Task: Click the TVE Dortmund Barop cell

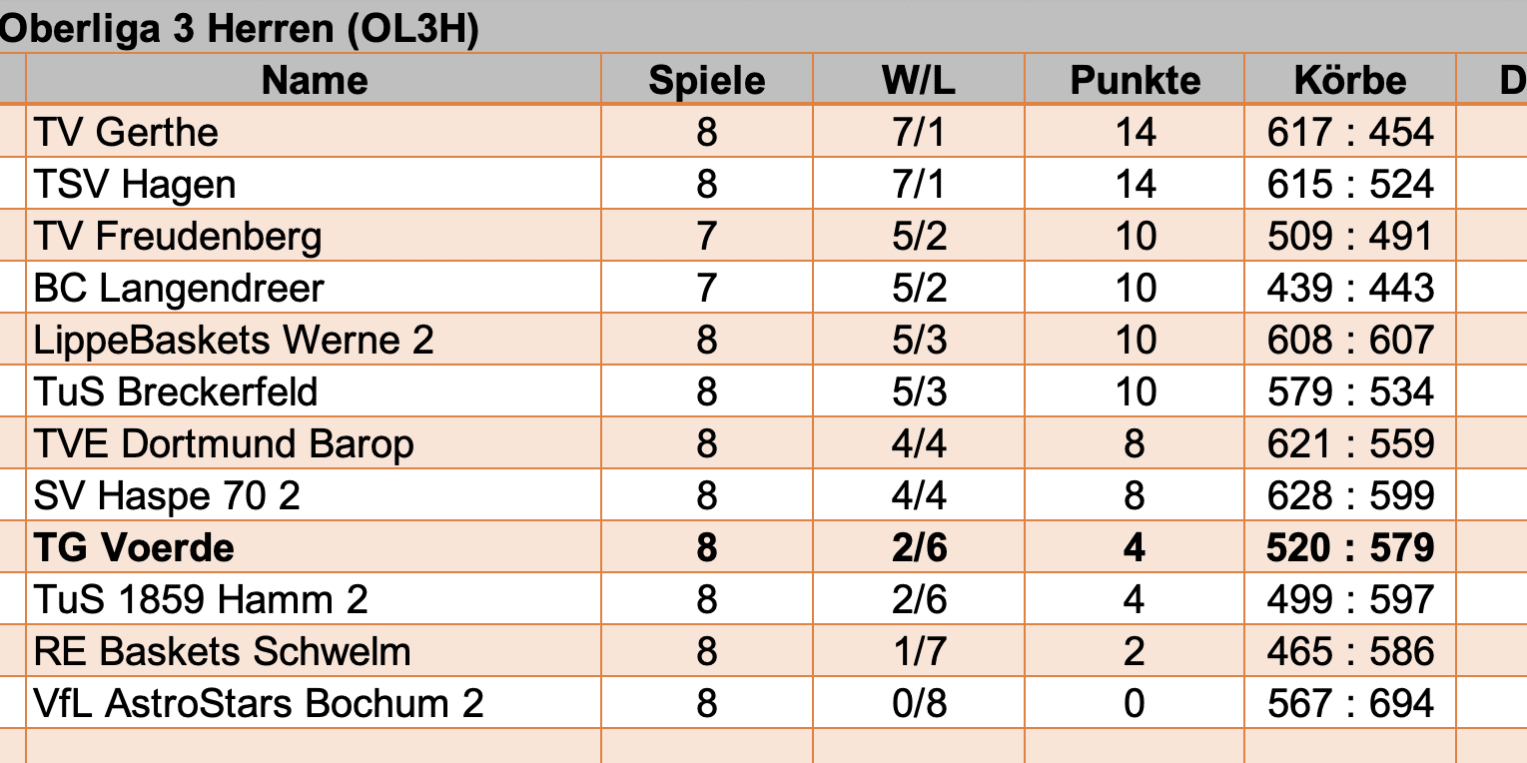Action: [x=224, y=444]
